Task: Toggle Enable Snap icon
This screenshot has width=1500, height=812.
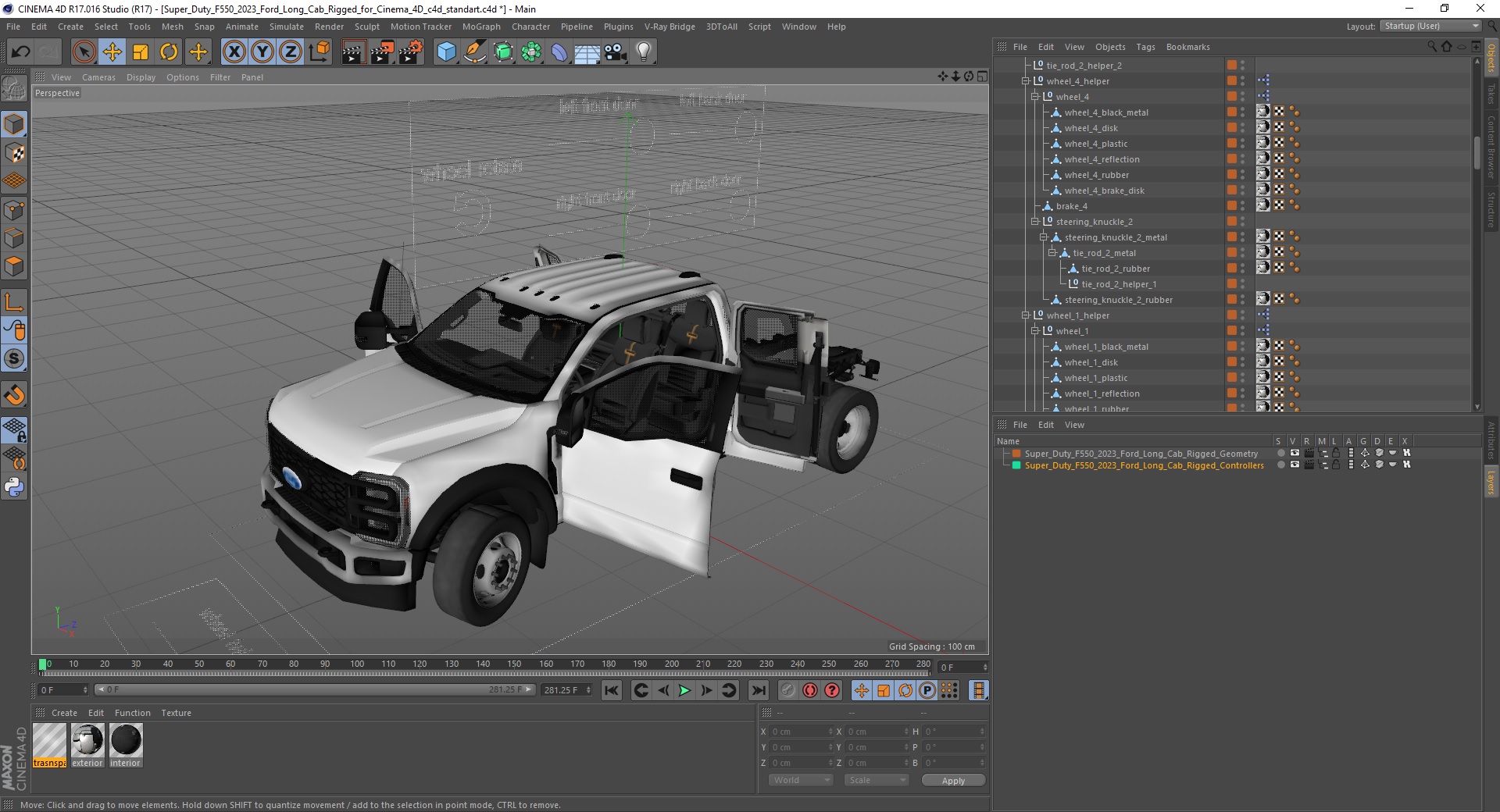Action: 14,358
